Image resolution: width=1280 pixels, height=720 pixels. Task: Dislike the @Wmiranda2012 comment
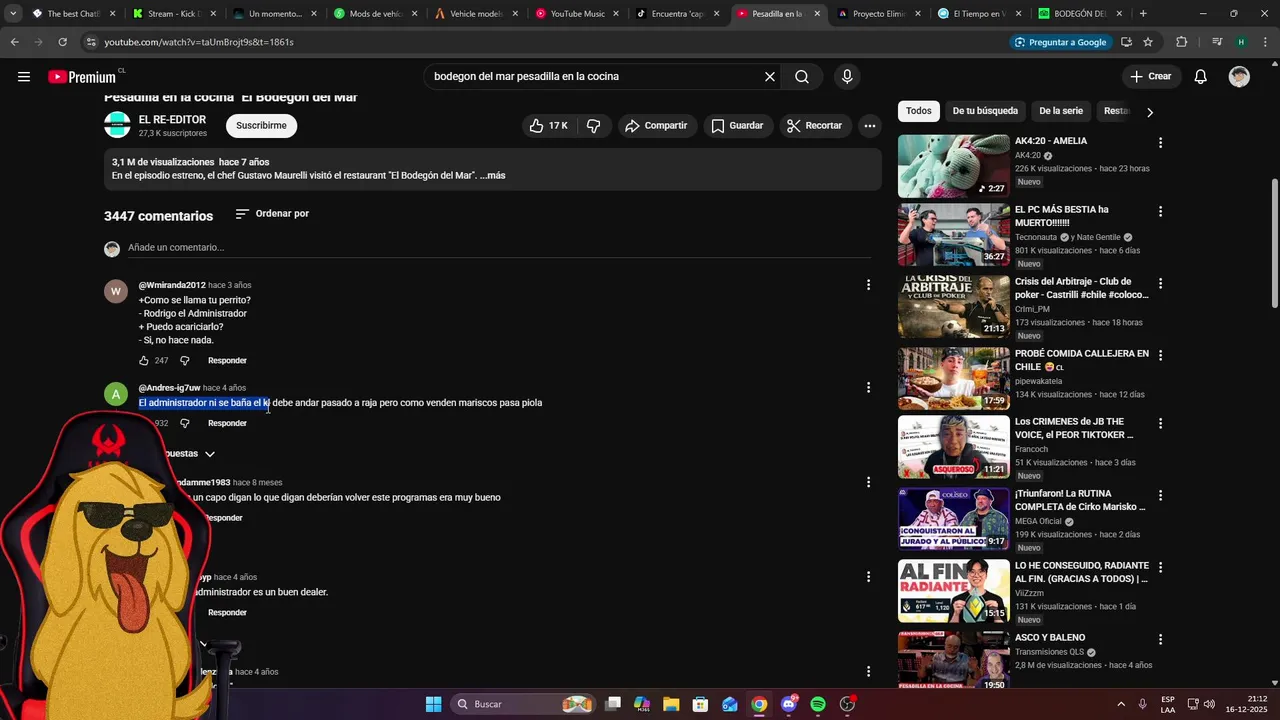coord(185,361)
